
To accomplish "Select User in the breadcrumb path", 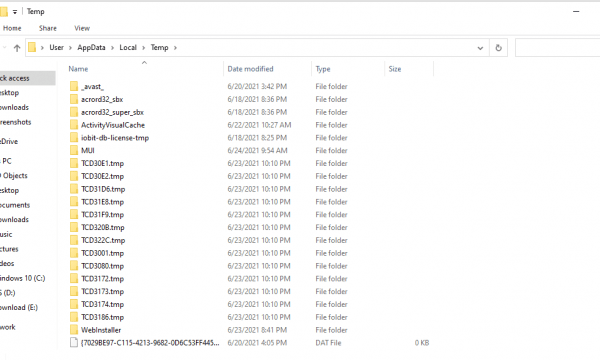I will pyautogui.click(x=56, y=47).
